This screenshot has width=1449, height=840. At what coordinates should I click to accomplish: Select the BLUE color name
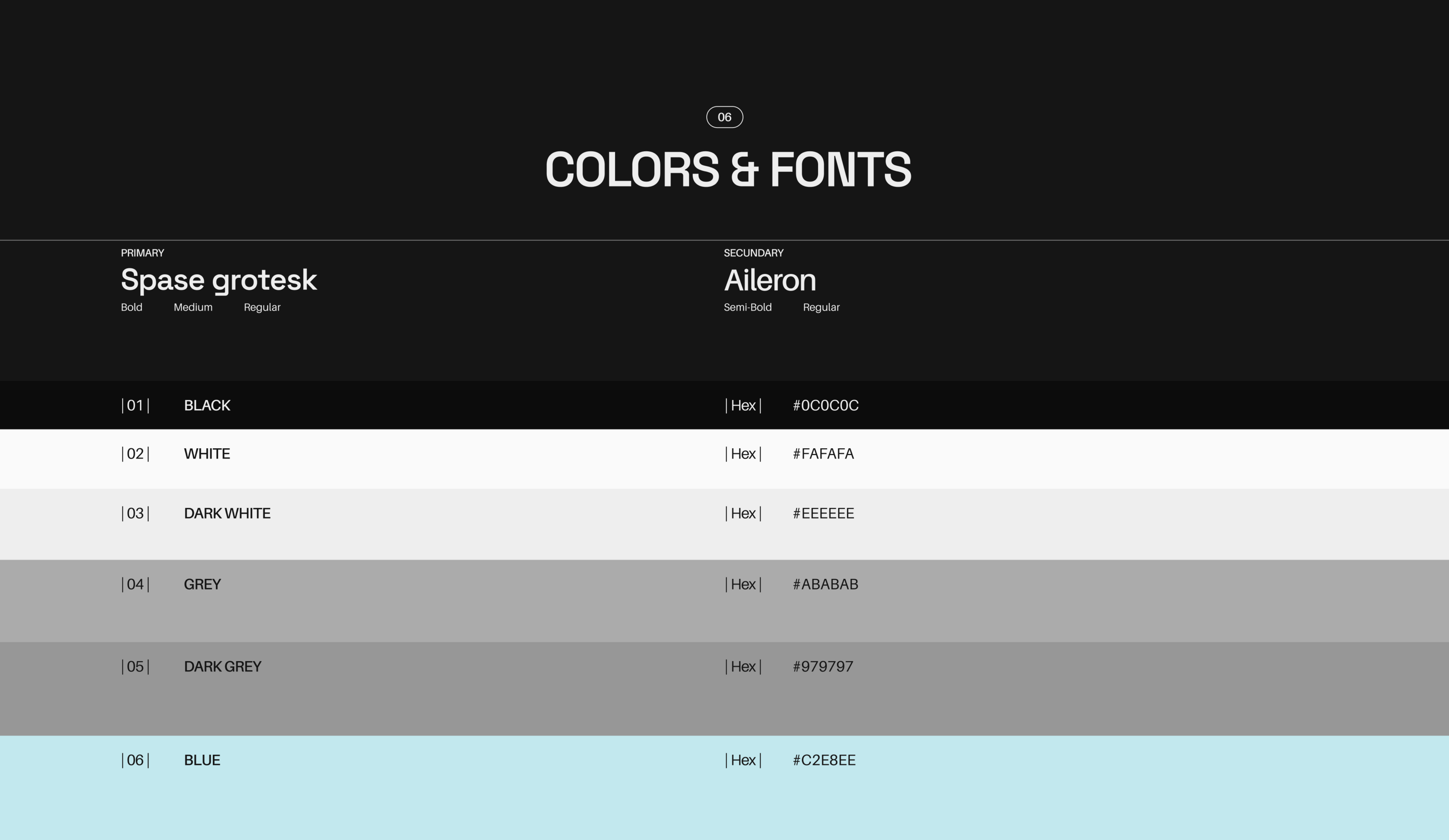[x=202, y=761]
